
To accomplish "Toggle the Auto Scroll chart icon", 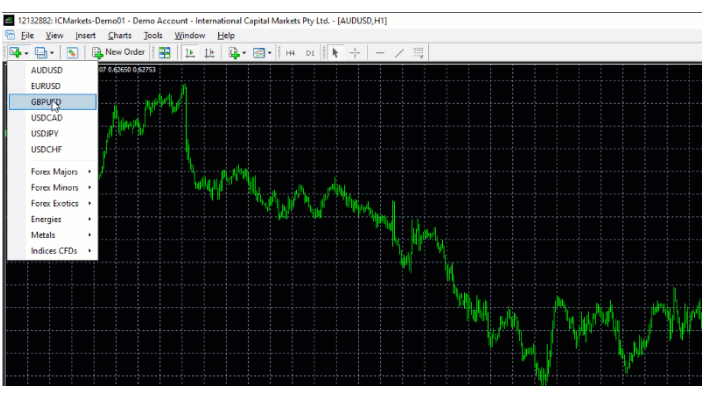I will click(190, 53).
